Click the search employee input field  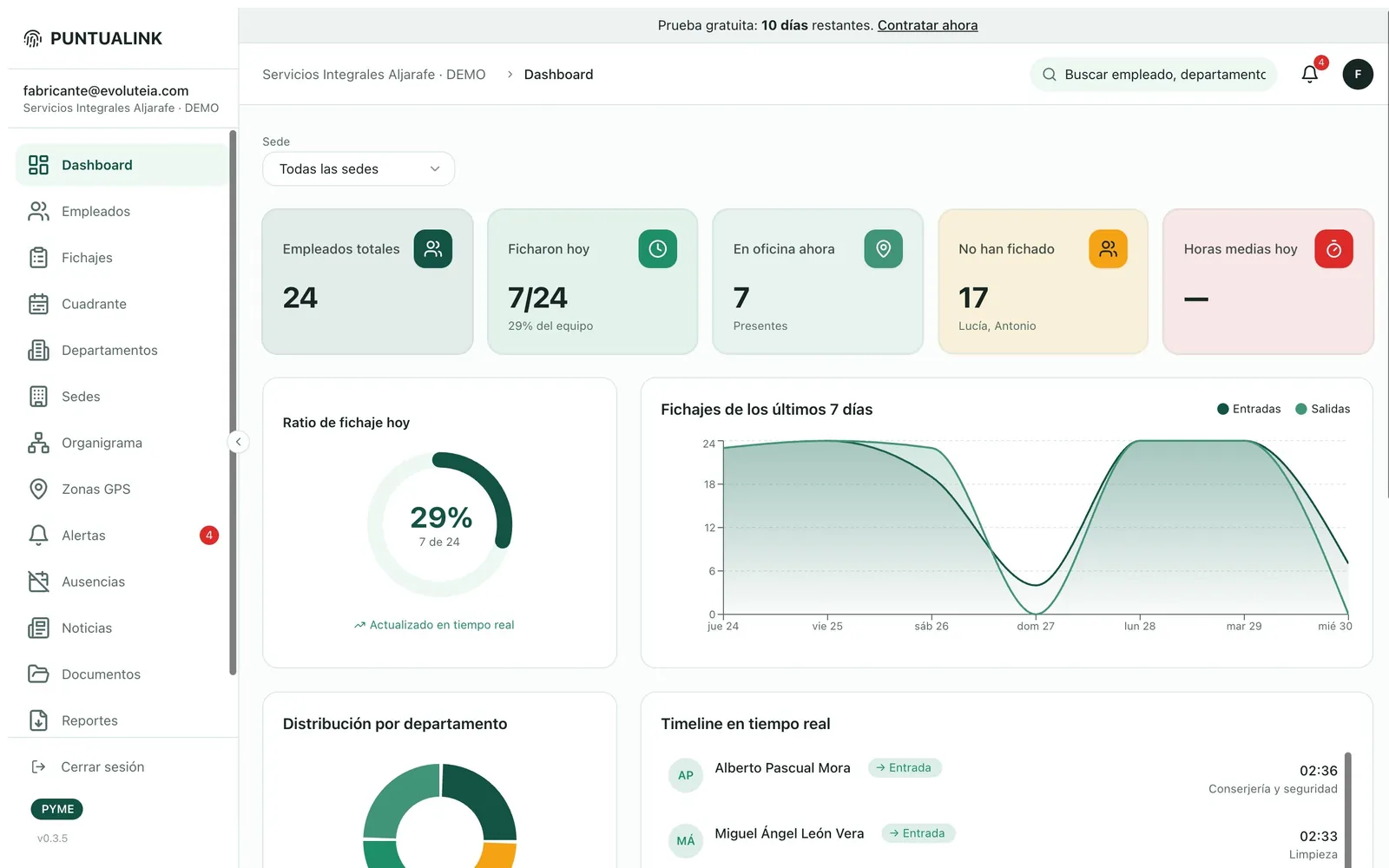1154,75
